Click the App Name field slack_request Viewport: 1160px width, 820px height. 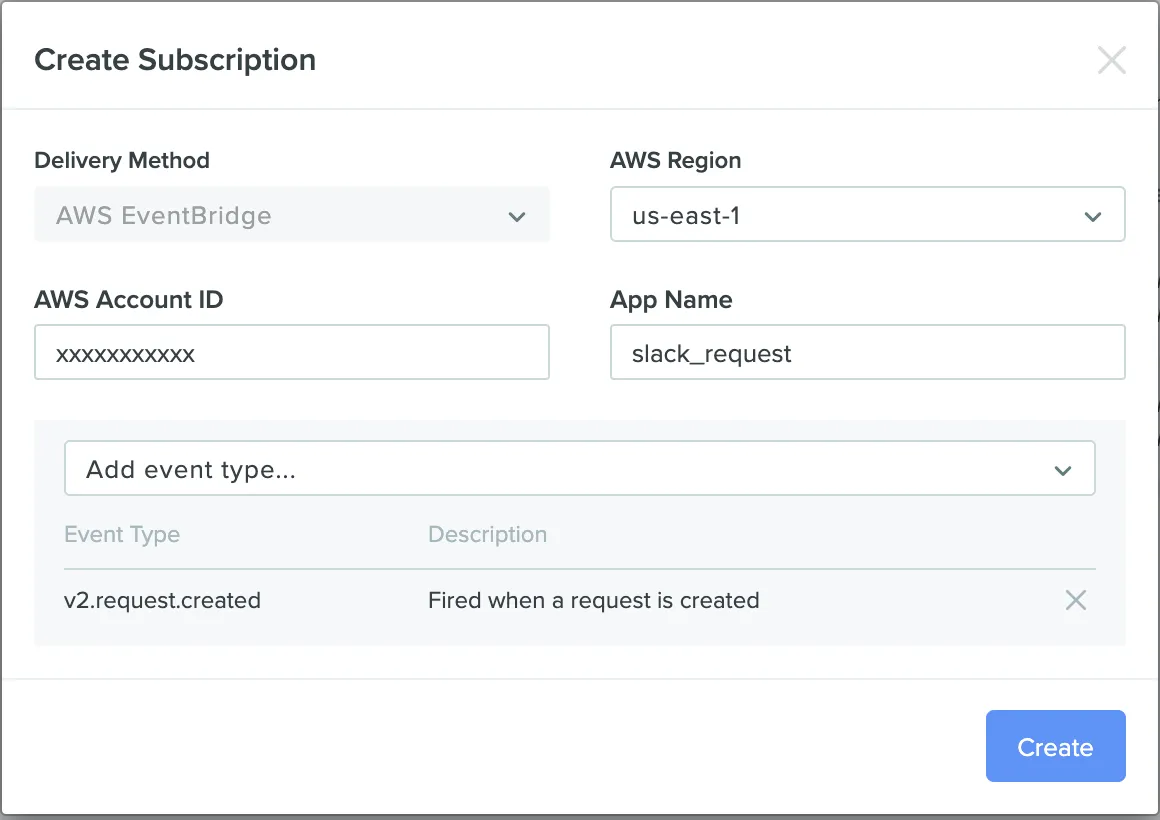(x=867, y=352)
